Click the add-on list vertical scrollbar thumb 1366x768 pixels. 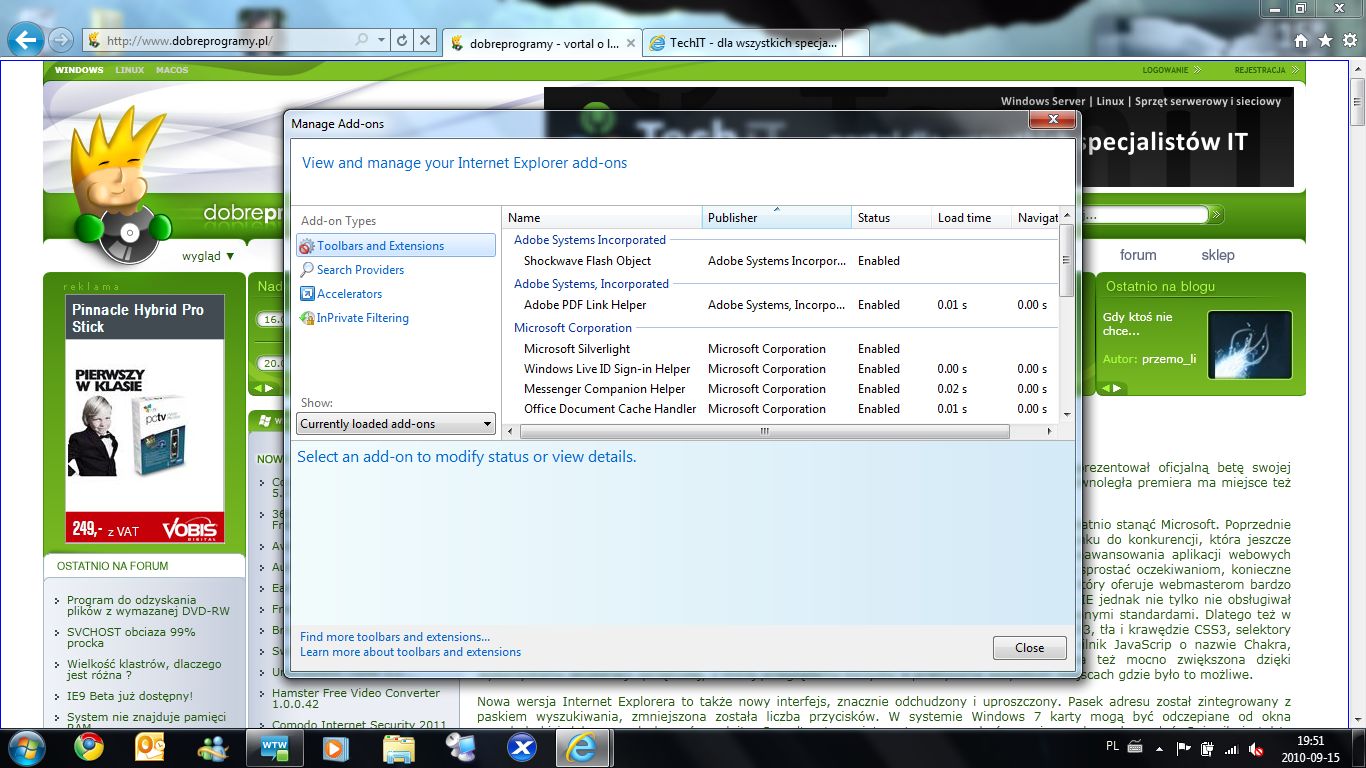[1067, 260]
